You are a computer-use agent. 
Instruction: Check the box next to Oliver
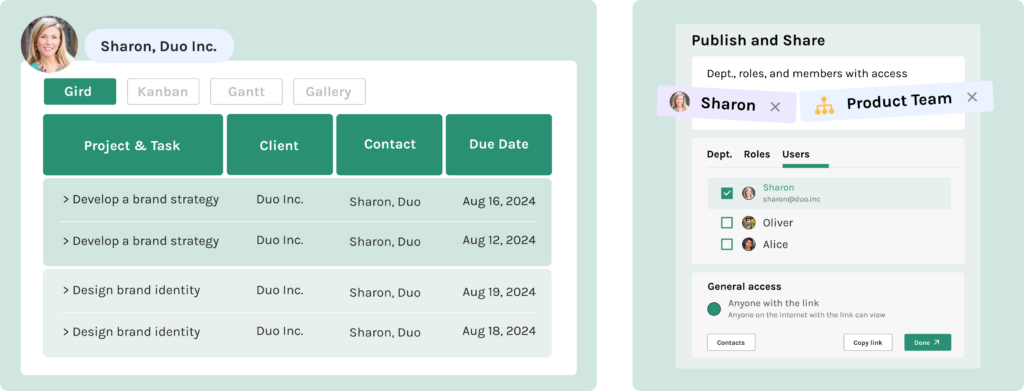tap(727, 223)
